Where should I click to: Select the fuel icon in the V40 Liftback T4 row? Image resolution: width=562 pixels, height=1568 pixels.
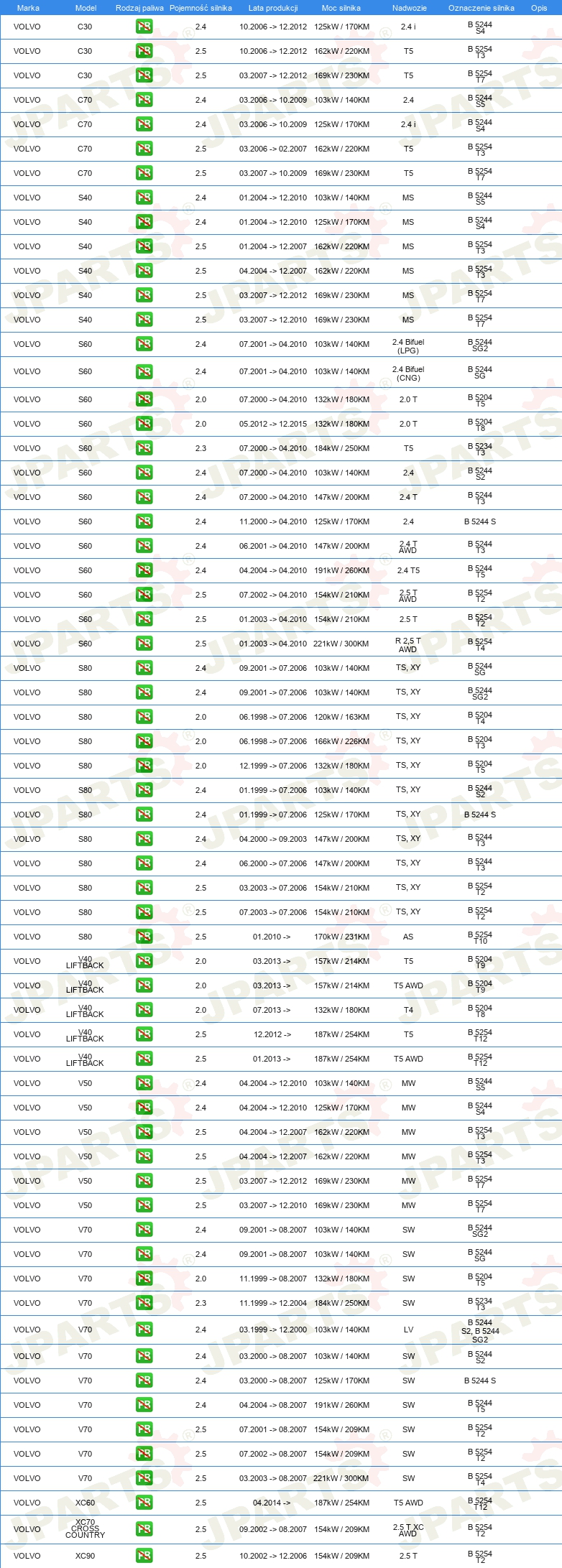click(x=144, y=1010)
